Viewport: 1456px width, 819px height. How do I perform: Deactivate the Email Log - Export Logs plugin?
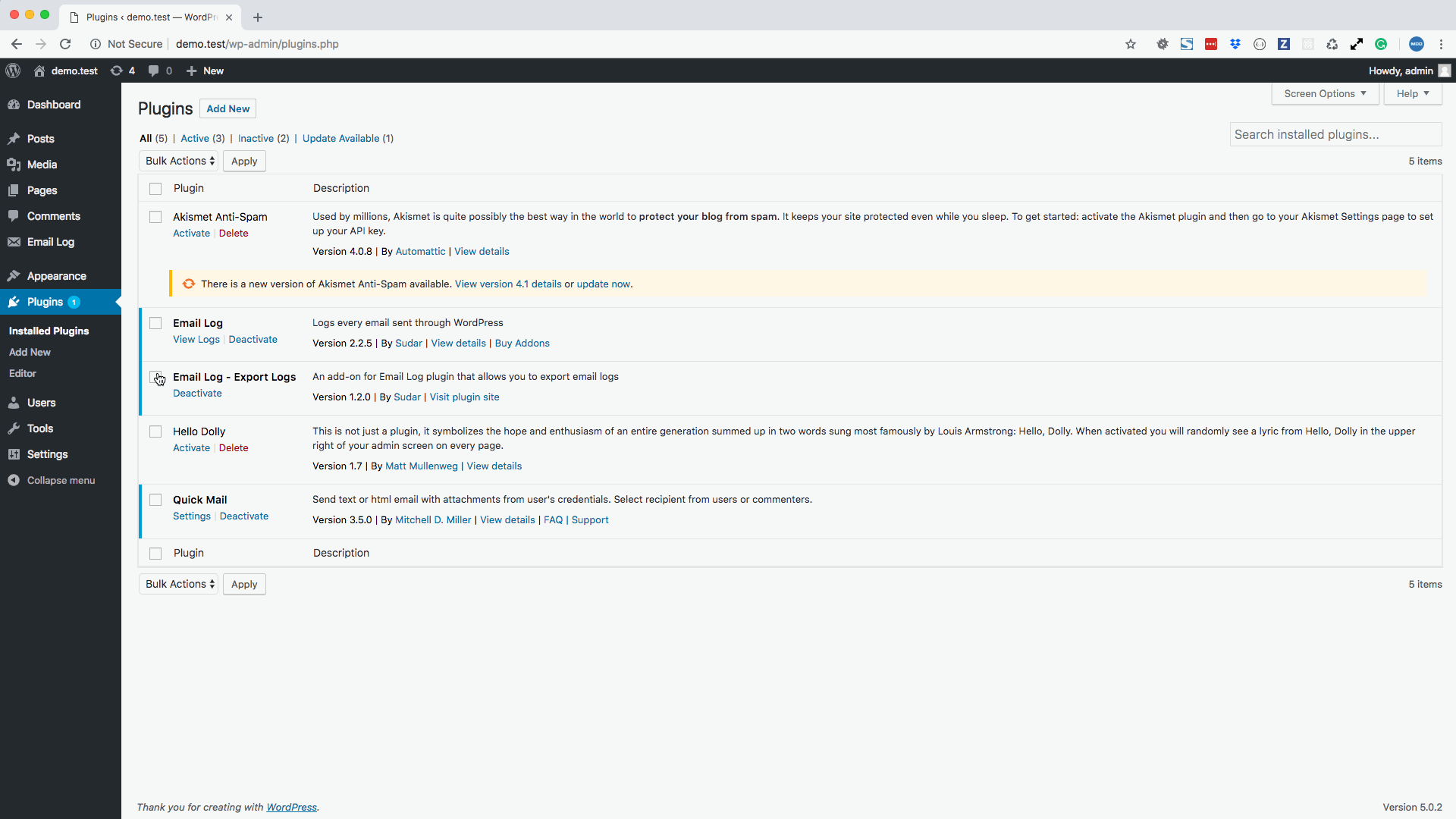(x=197, y=393)
